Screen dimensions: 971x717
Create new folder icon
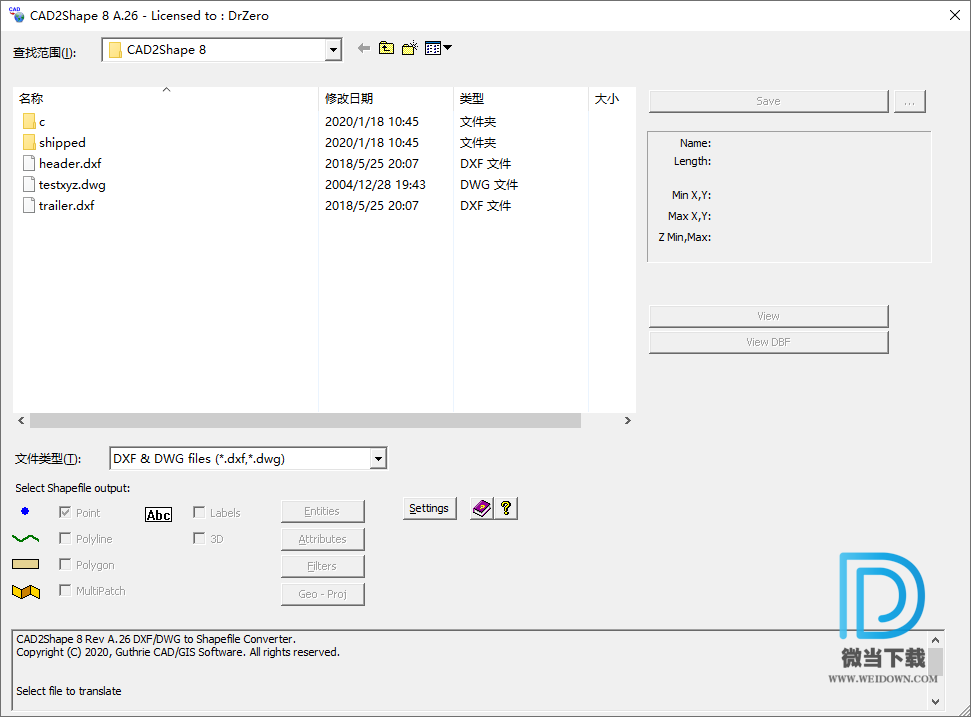click(409, 48)
